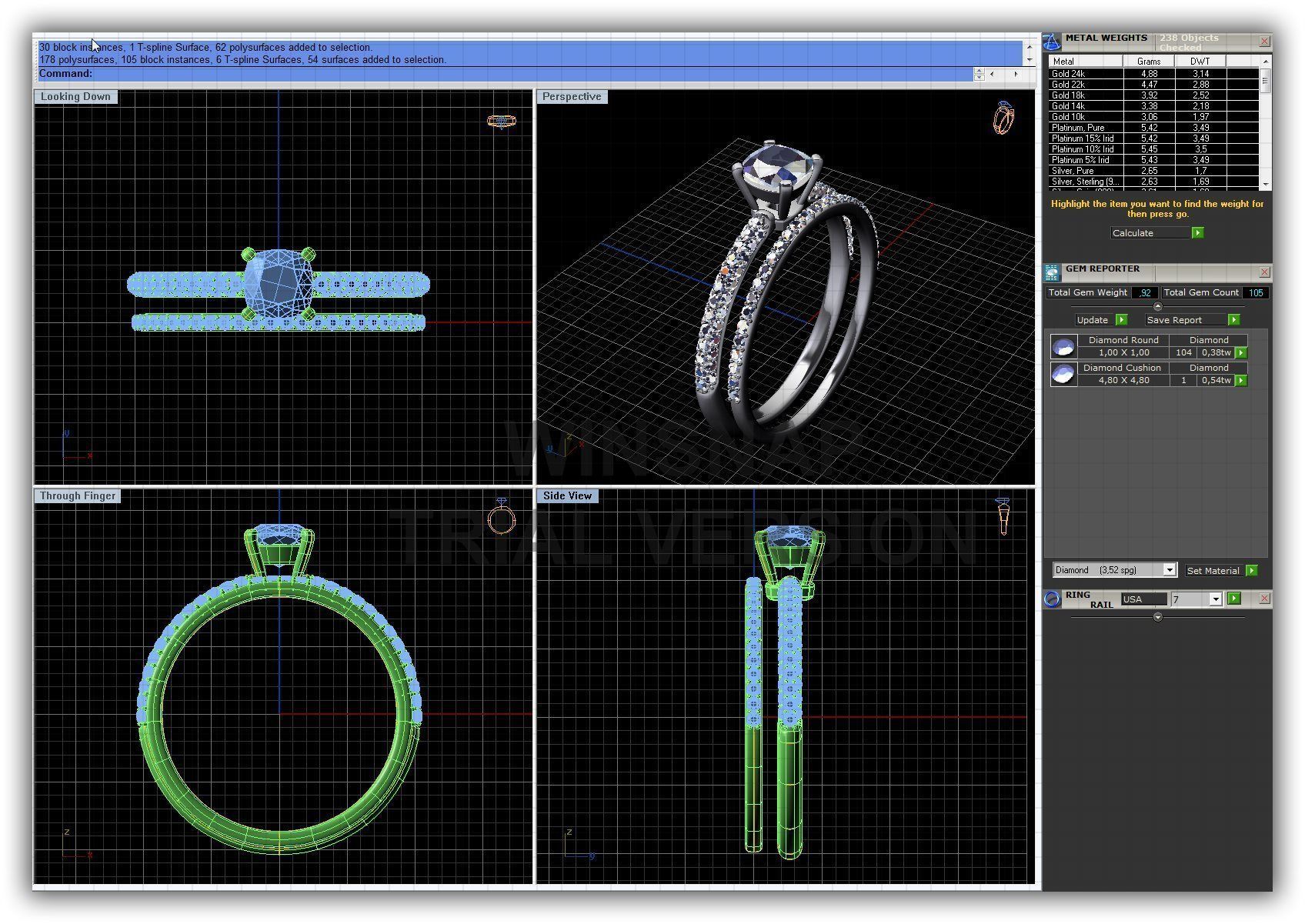The image size is (1305, 924).
Task: Click the 1,00 X 1,00 size cell
Action: click(1123, 352)
